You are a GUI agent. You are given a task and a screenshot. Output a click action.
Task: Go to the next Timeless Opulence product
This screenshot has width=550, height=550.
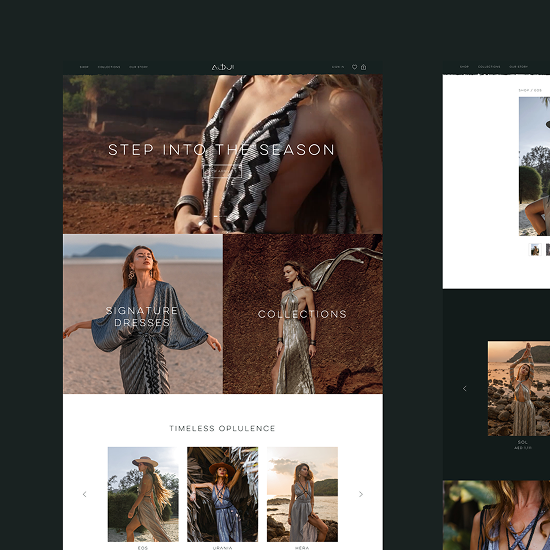point(361,494)
